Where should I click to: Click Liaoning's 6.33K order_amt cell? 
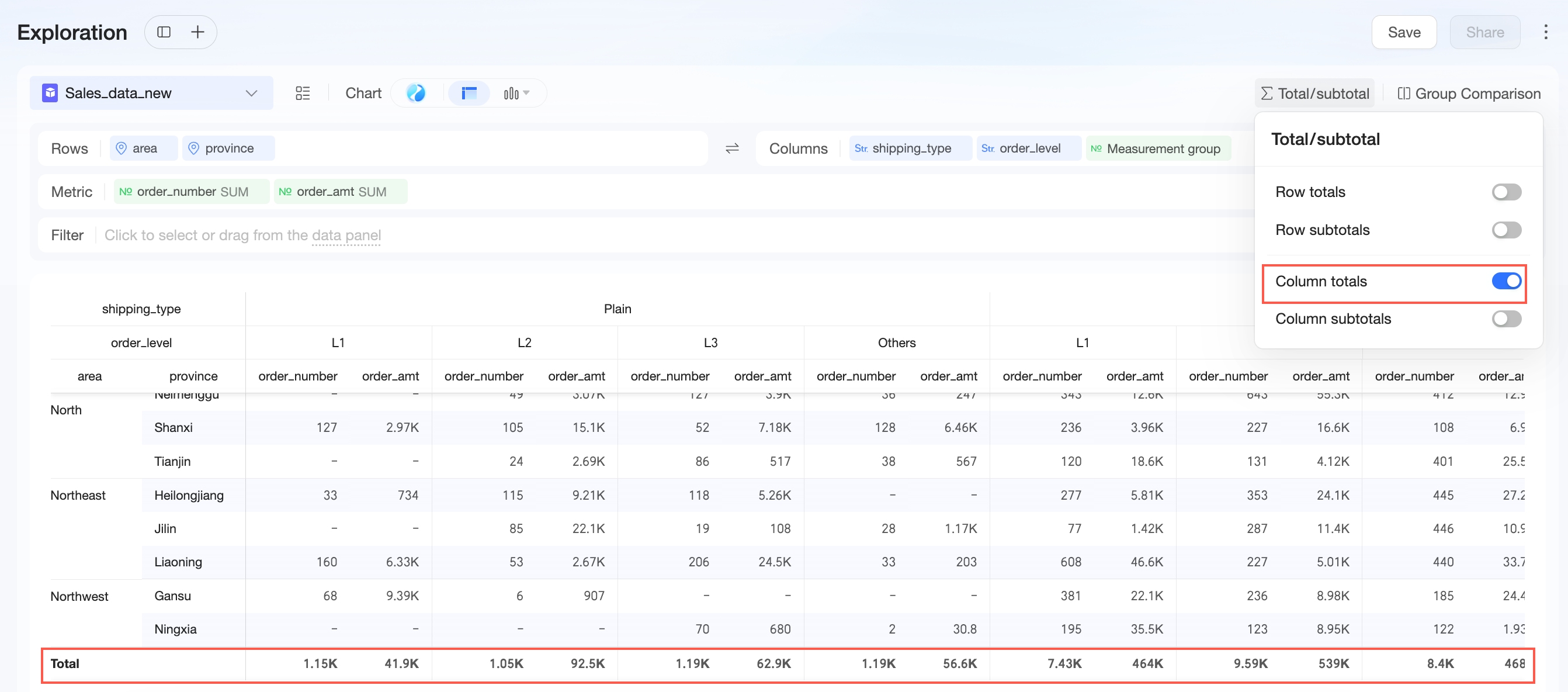[x=402, y=562]
